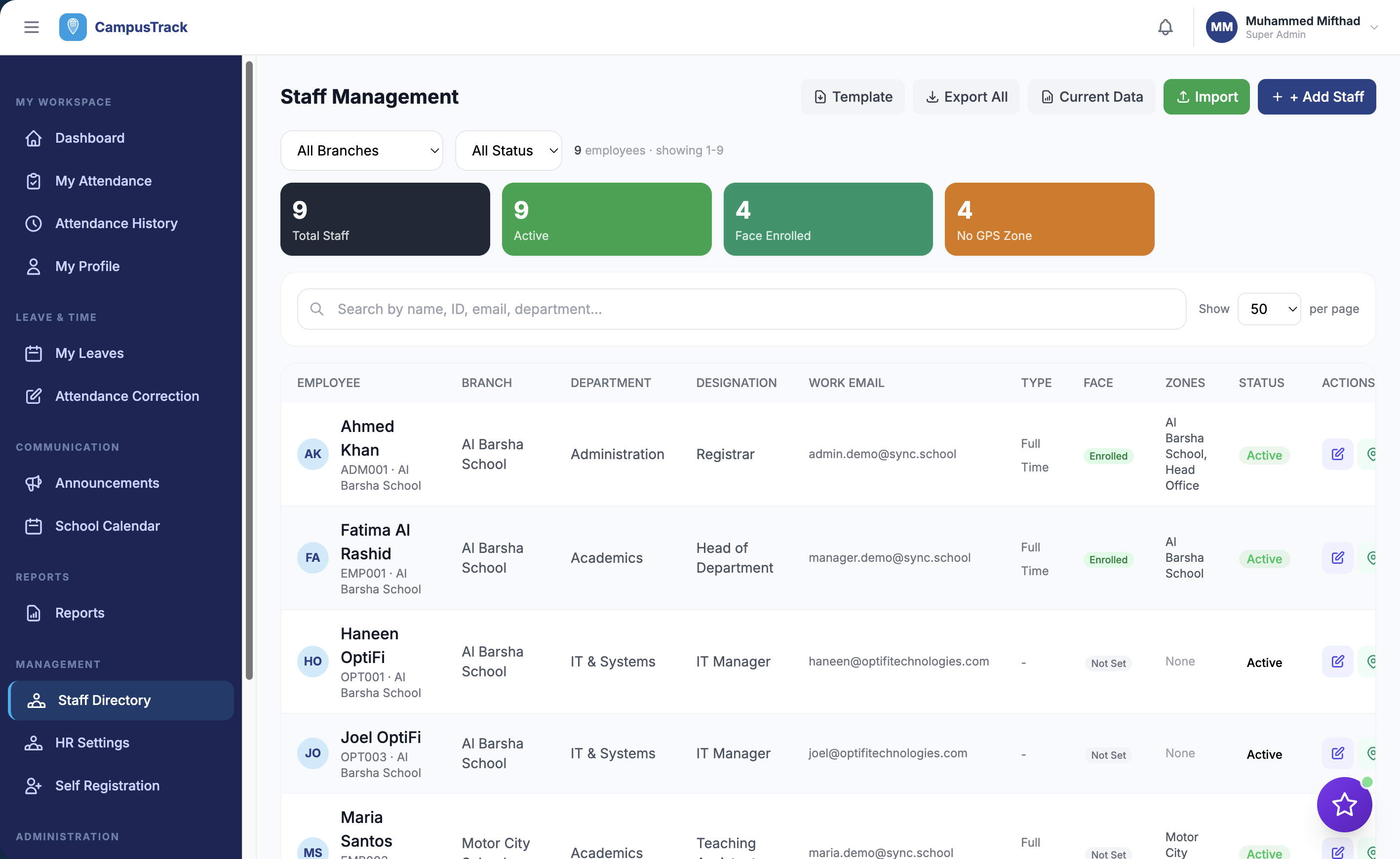This screenshot has width=1400, height=859.
Task: Edit Ahmed Khan's record via pencil icon
Action: click(1337, 454)
